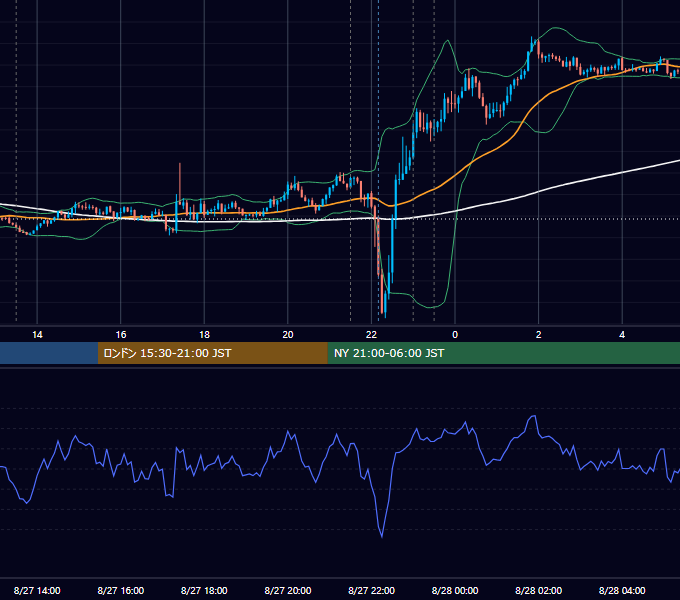Click the 16 hour label on axis
The width and height of the screenshot is (680, 600).
[121, 335]
